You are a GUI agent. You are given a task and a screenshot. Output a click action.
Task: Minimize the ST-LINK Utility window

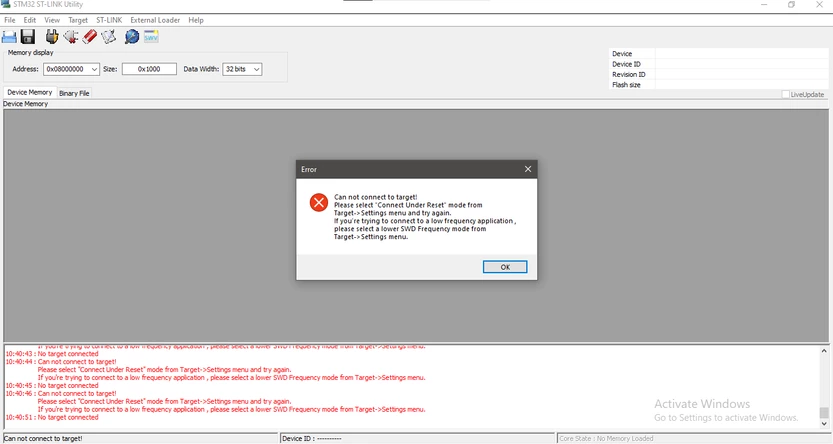point(764,4)
